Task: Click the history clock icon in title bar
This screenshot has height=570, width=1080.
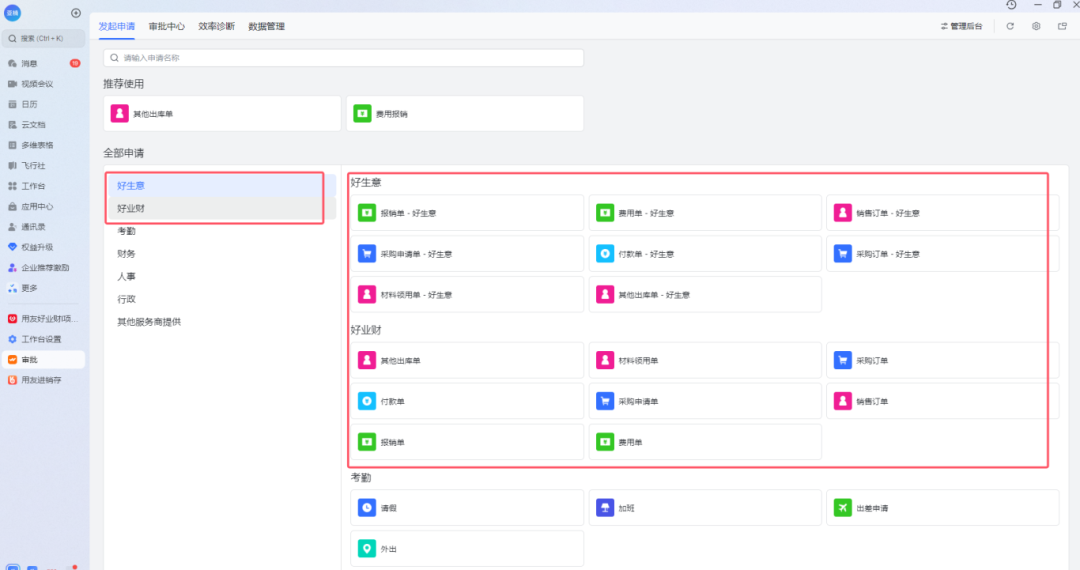Action: pos(1011,5)
